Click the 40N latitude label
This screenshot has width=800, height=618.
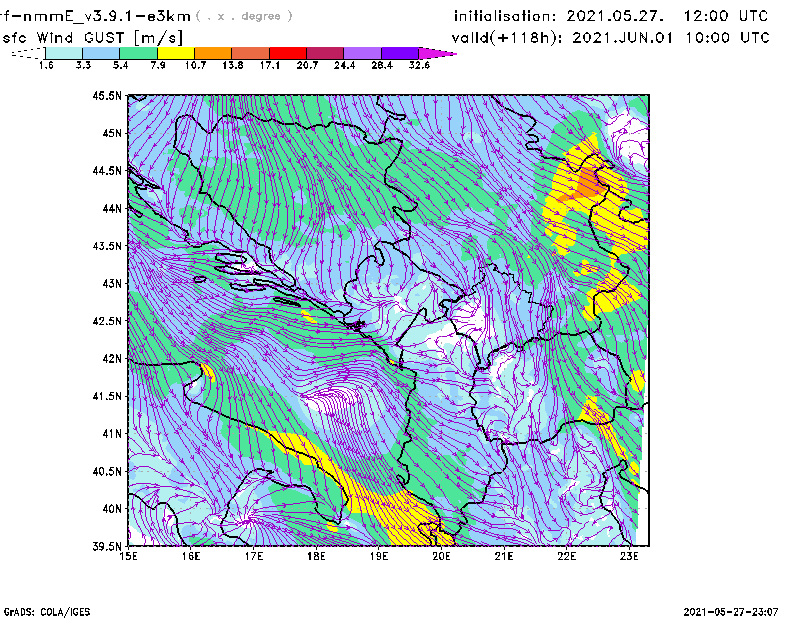(112, 509)
